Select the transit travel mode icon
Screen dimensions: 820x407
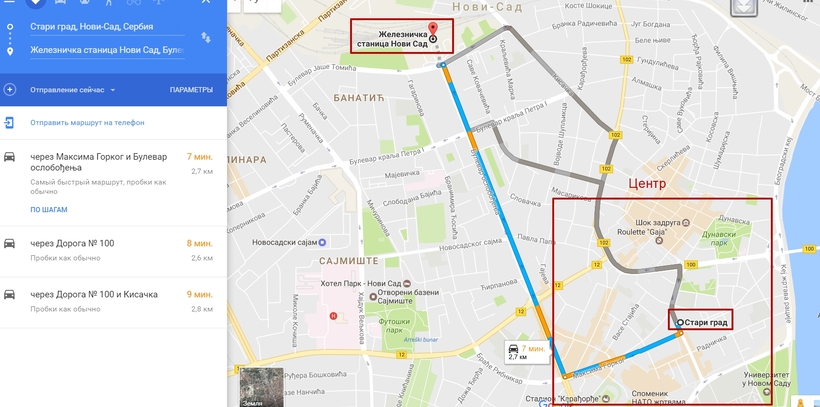point(85,2)
